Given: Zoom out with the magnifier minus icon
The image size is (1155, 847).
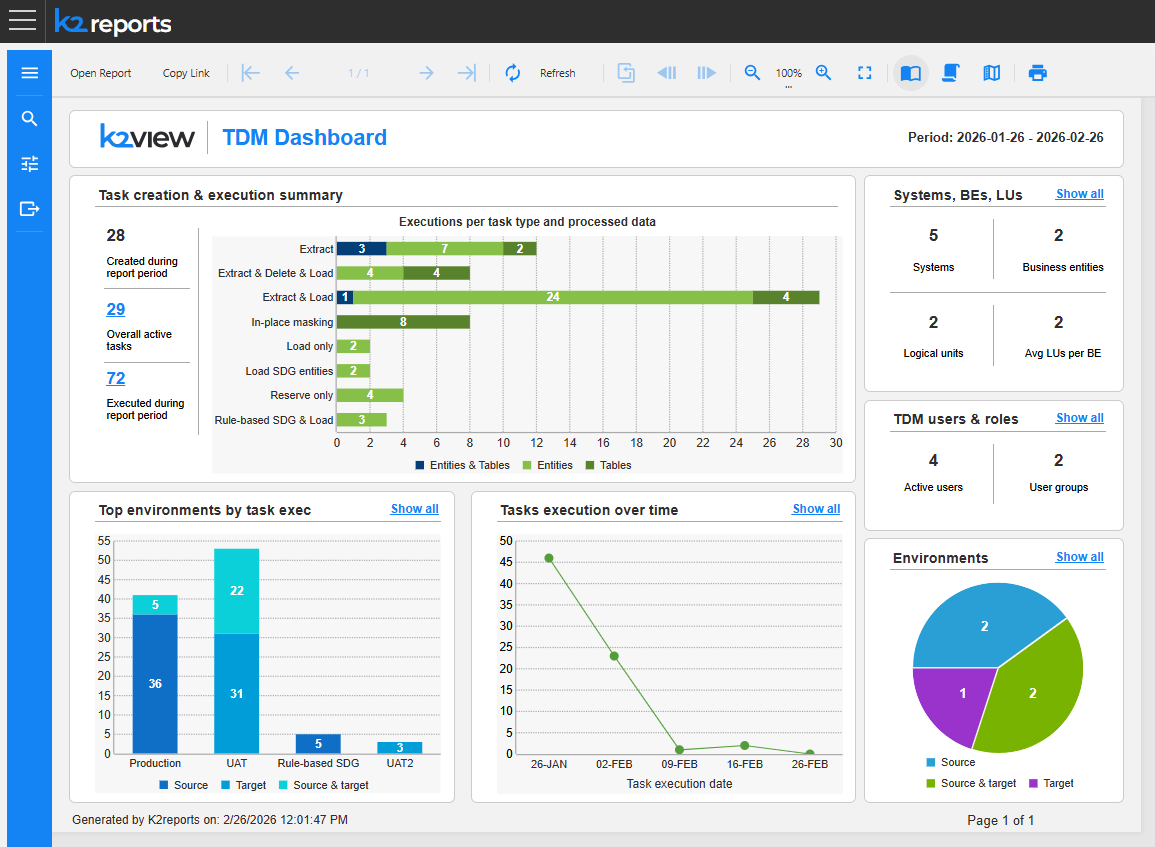Looking at the screenshot, I should click(753, 73).
